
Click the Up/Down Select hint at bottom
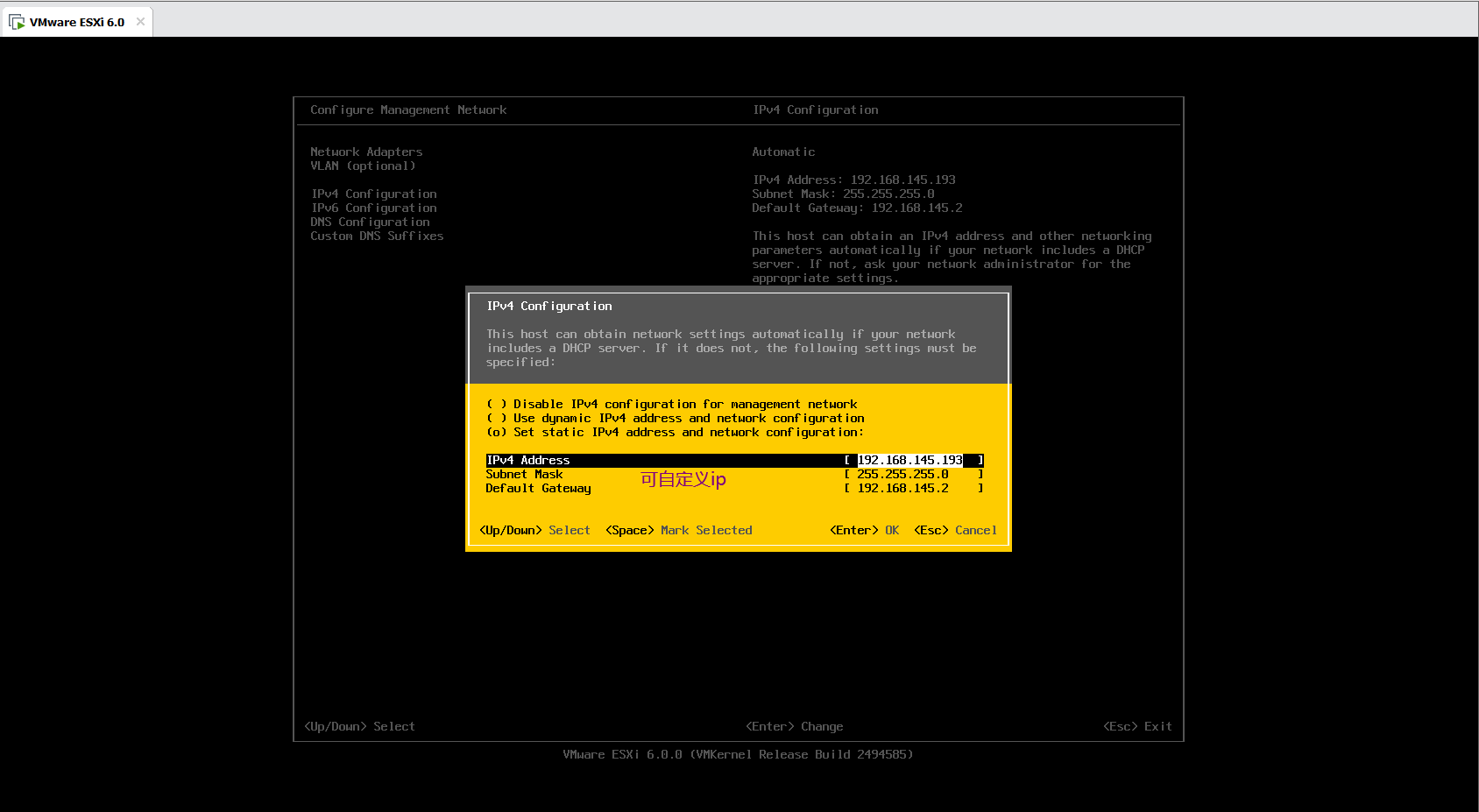click(359, 727)
